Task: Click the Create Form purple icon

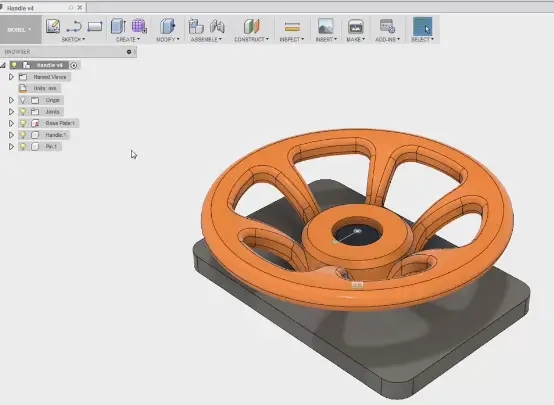Action: pos(139,26)
